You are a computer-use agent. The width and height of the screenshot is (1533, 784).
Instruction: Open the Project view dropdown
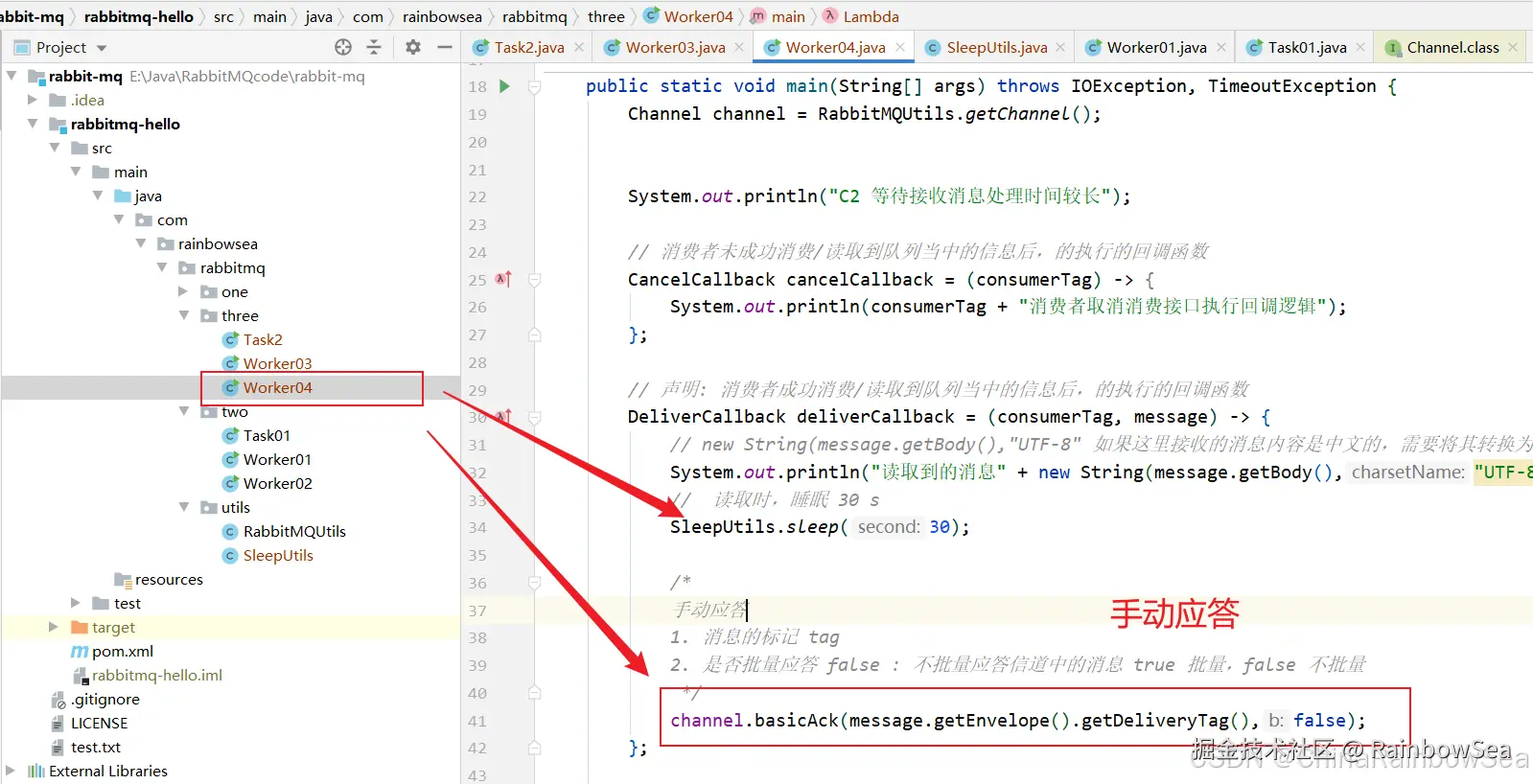tap(102, 48)
